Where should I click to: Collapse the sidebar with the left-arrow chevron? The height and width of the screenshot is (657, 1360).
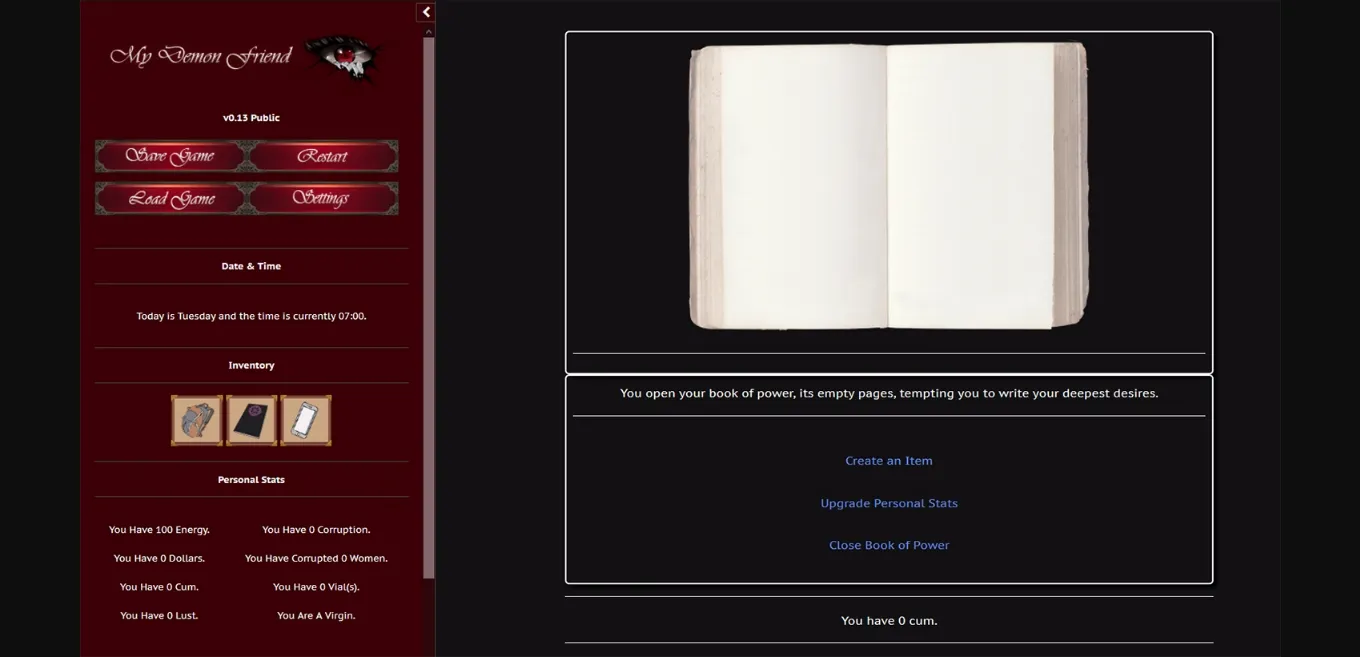click(x=425, y=12)
